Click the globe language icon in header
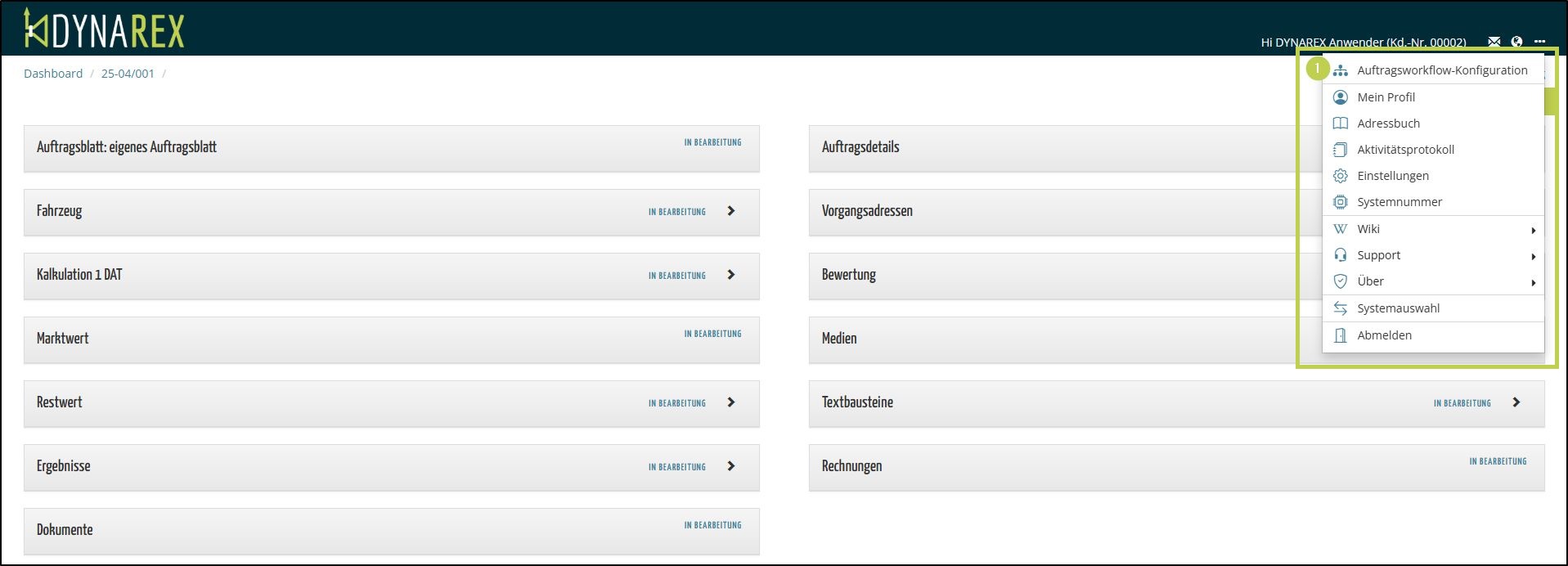This screenshot has height=566, width=1568. coord(1517,42)
